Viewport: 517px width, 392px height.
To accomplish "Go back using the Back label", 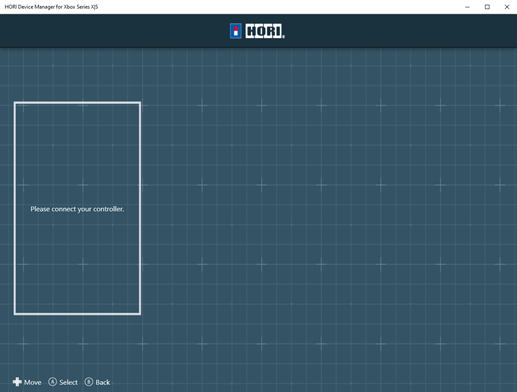I will click(103, 382).
